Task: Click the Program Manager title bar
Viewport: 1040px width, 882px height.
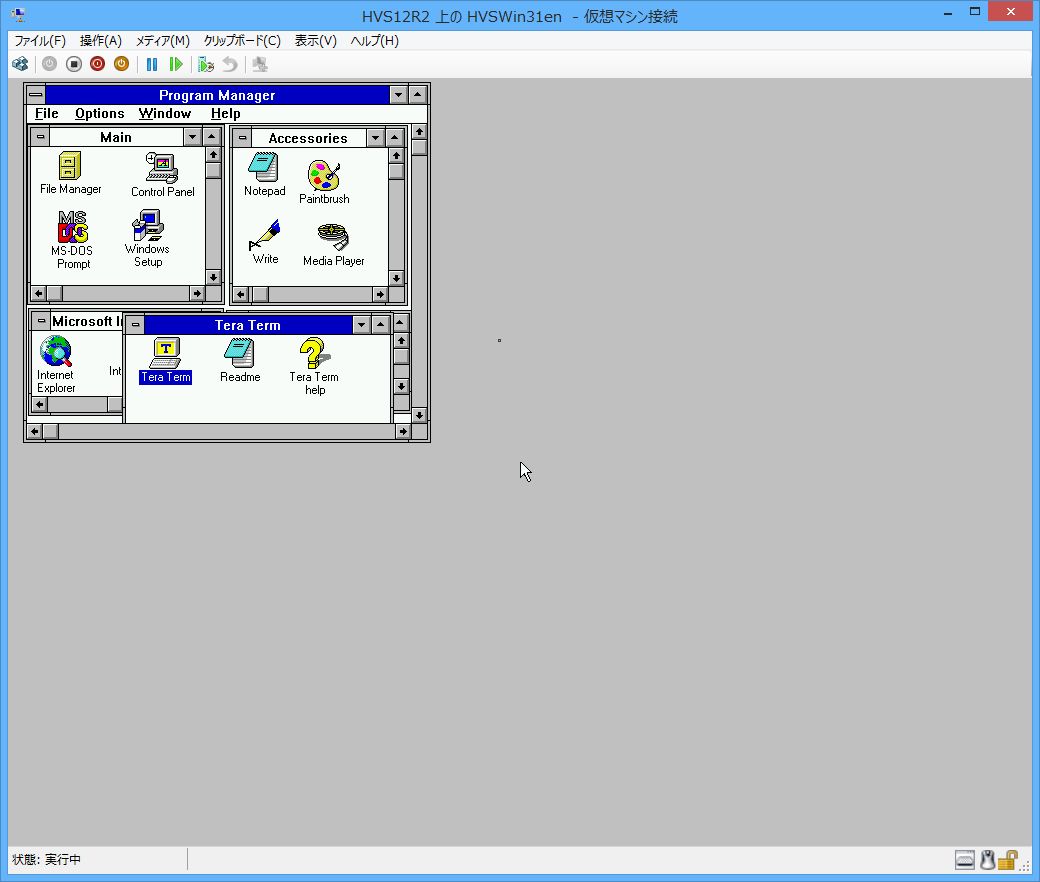Action: click(x=217, y=95)
